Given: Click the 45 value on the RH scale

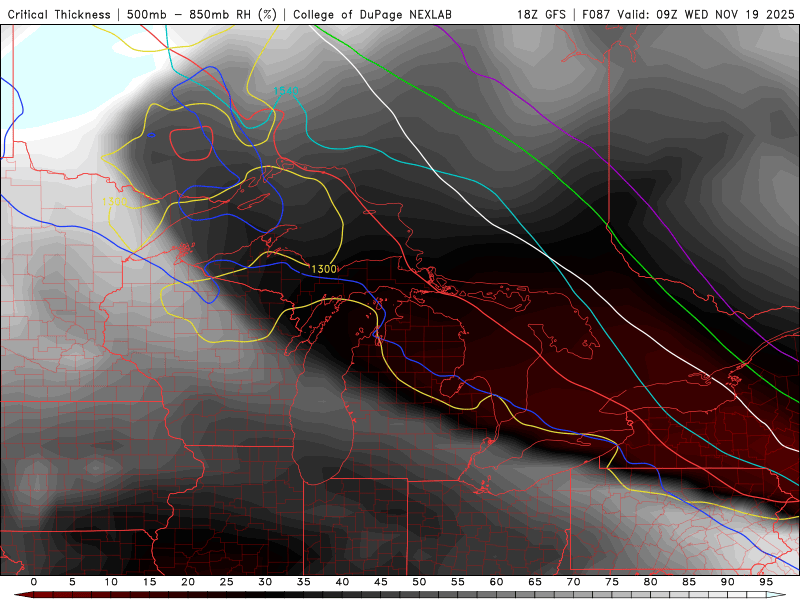Looking at the screenshot, I should coord(381,582).
